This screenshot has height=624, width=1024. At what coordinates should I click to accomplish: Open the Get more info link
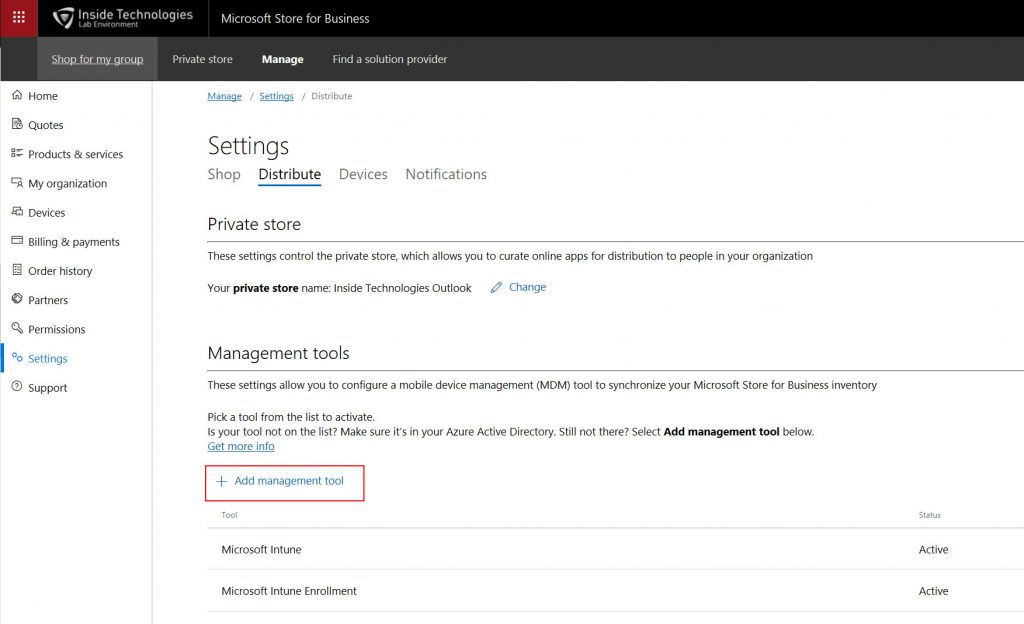(x=241, y=446)
